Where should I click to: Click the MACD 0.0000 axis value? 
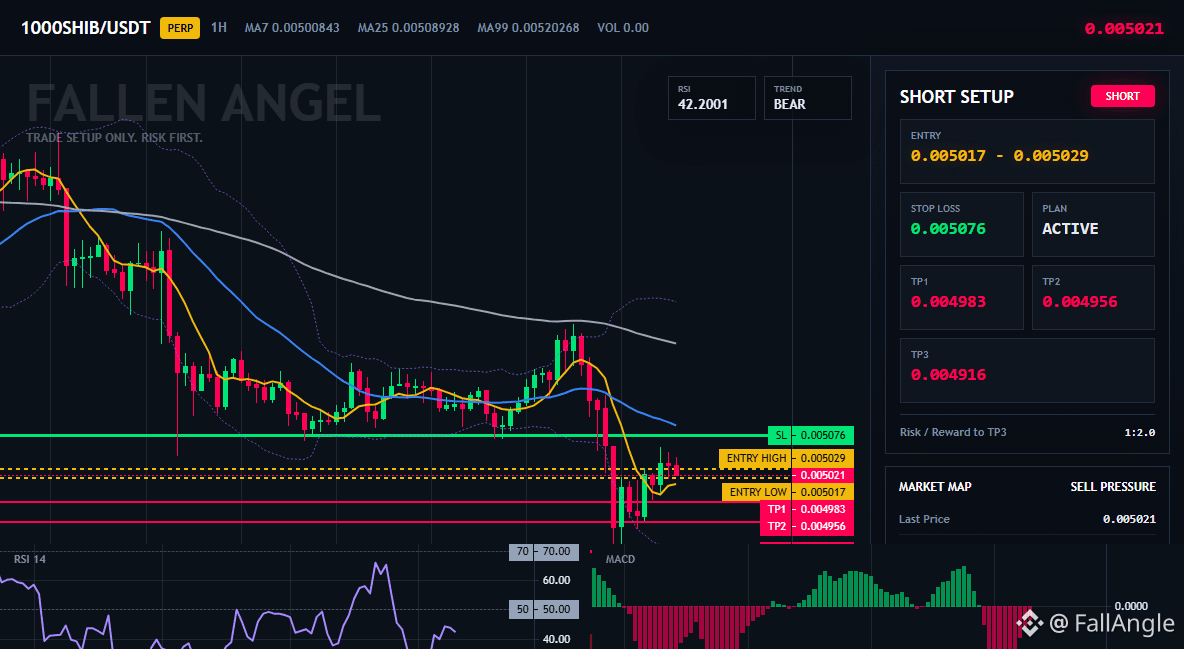pos(1131,606)
